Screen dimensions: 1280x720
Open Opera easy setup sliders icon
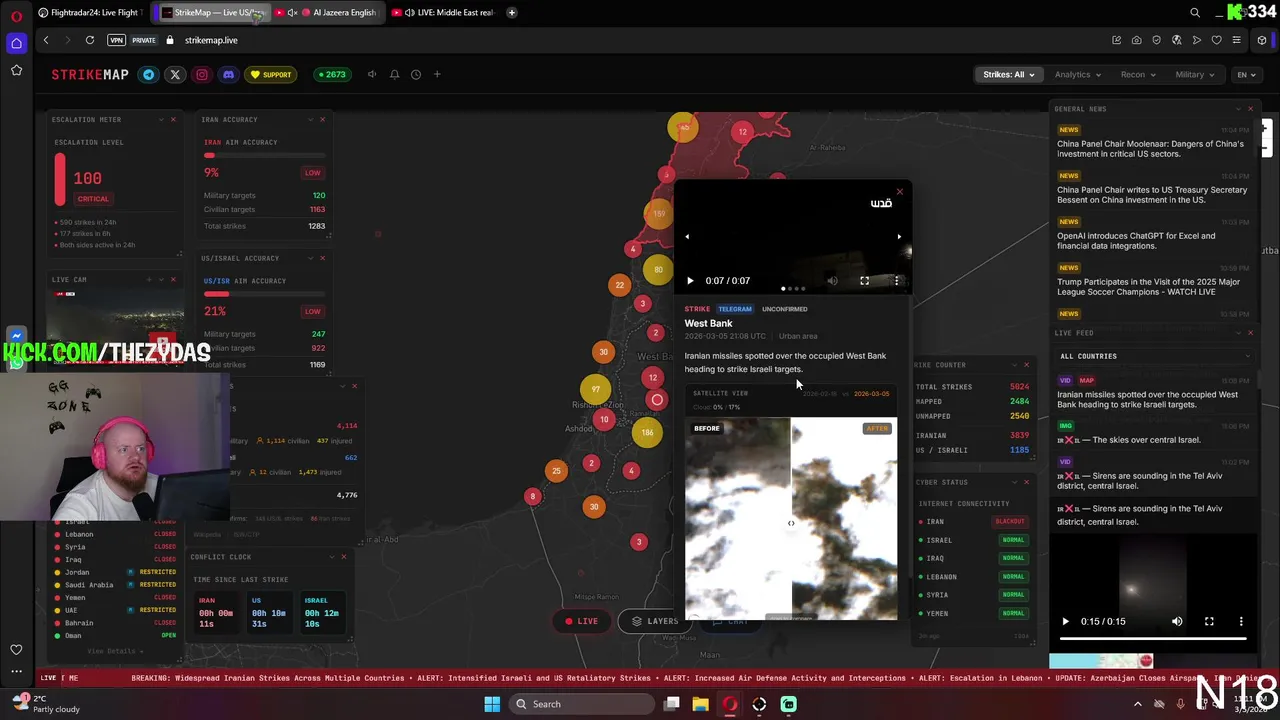[x=1236, y=40]
